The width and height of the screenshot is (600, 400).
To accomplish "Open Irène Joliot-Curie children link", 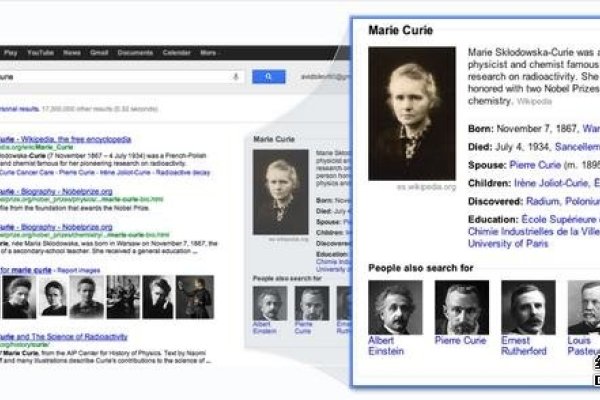I will pos(551,183).
